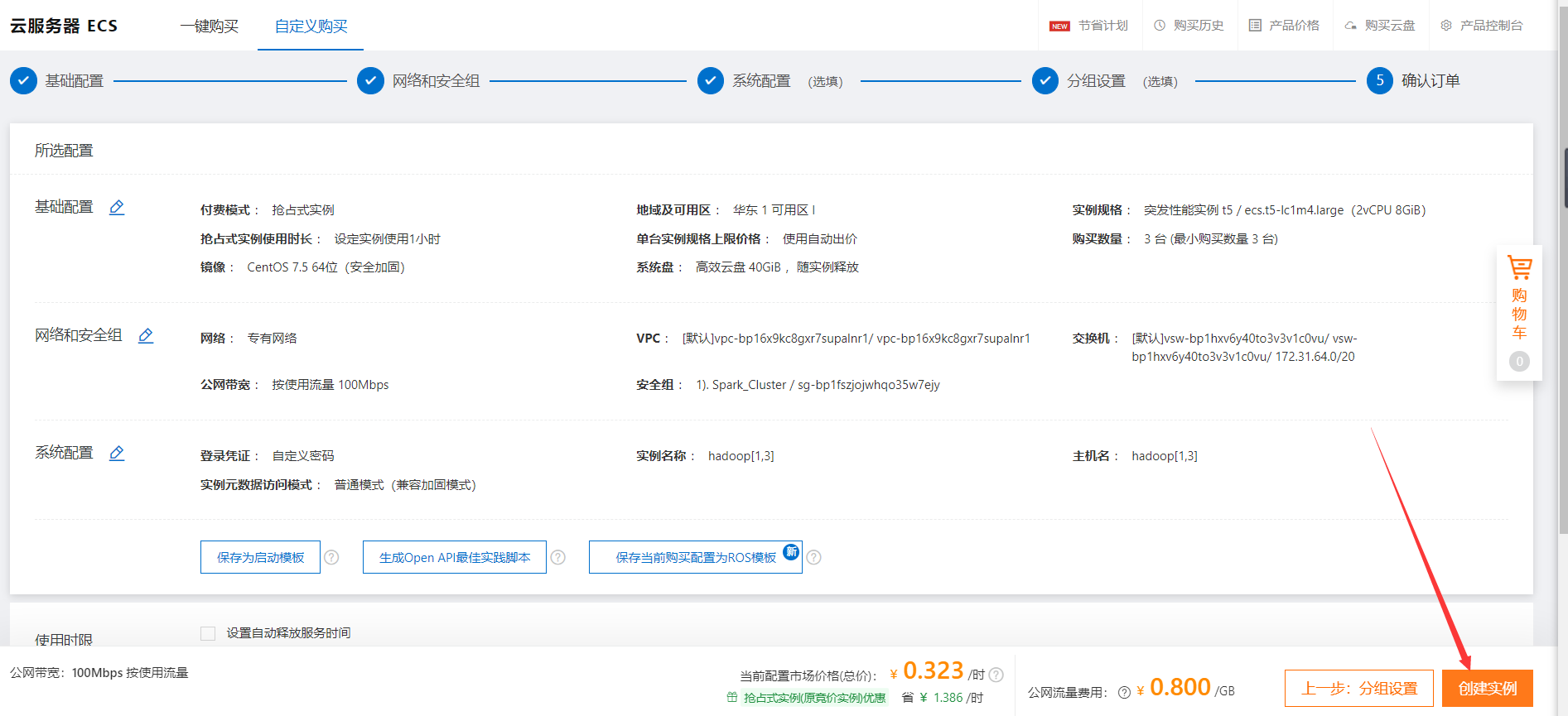The height and width of the screenshot is (716, 1568).
Task: Go to the 系统配置 step
Action: pos(762,81)
